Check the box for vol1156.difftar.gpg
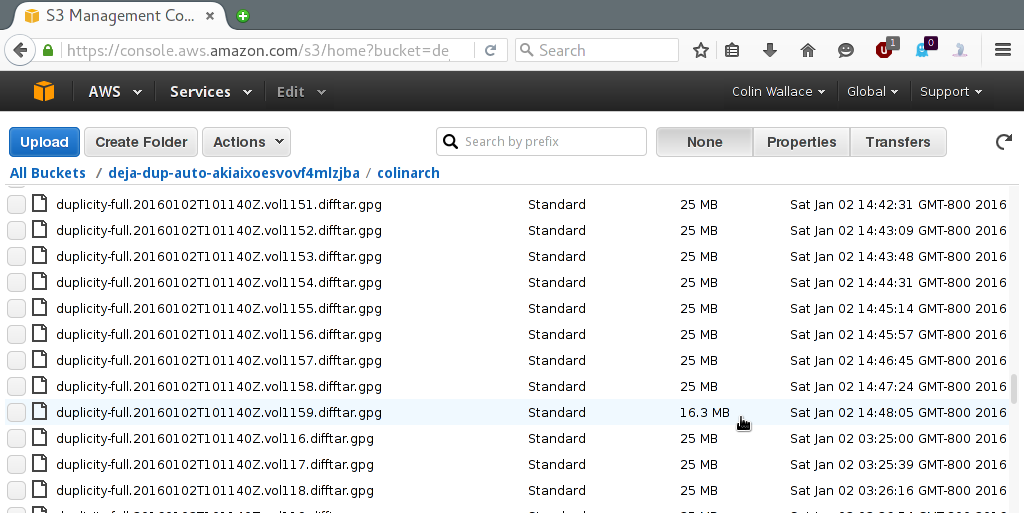This screenshot has height=513, width=1024. (x=16, y=334)
